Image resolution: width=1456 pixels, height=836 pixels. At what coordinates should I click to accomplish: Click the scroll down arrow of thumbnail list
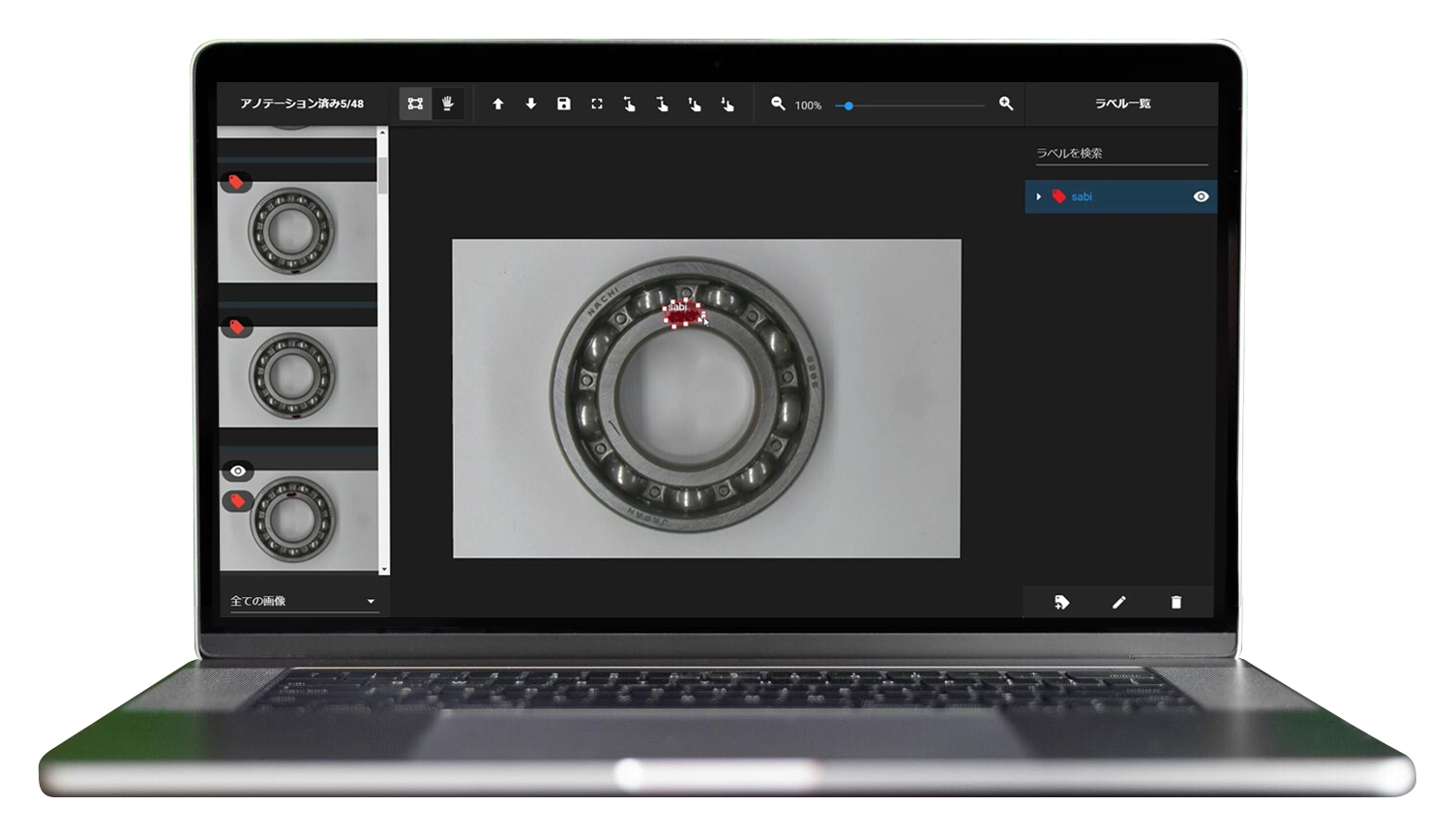click(x=384, y=570)
